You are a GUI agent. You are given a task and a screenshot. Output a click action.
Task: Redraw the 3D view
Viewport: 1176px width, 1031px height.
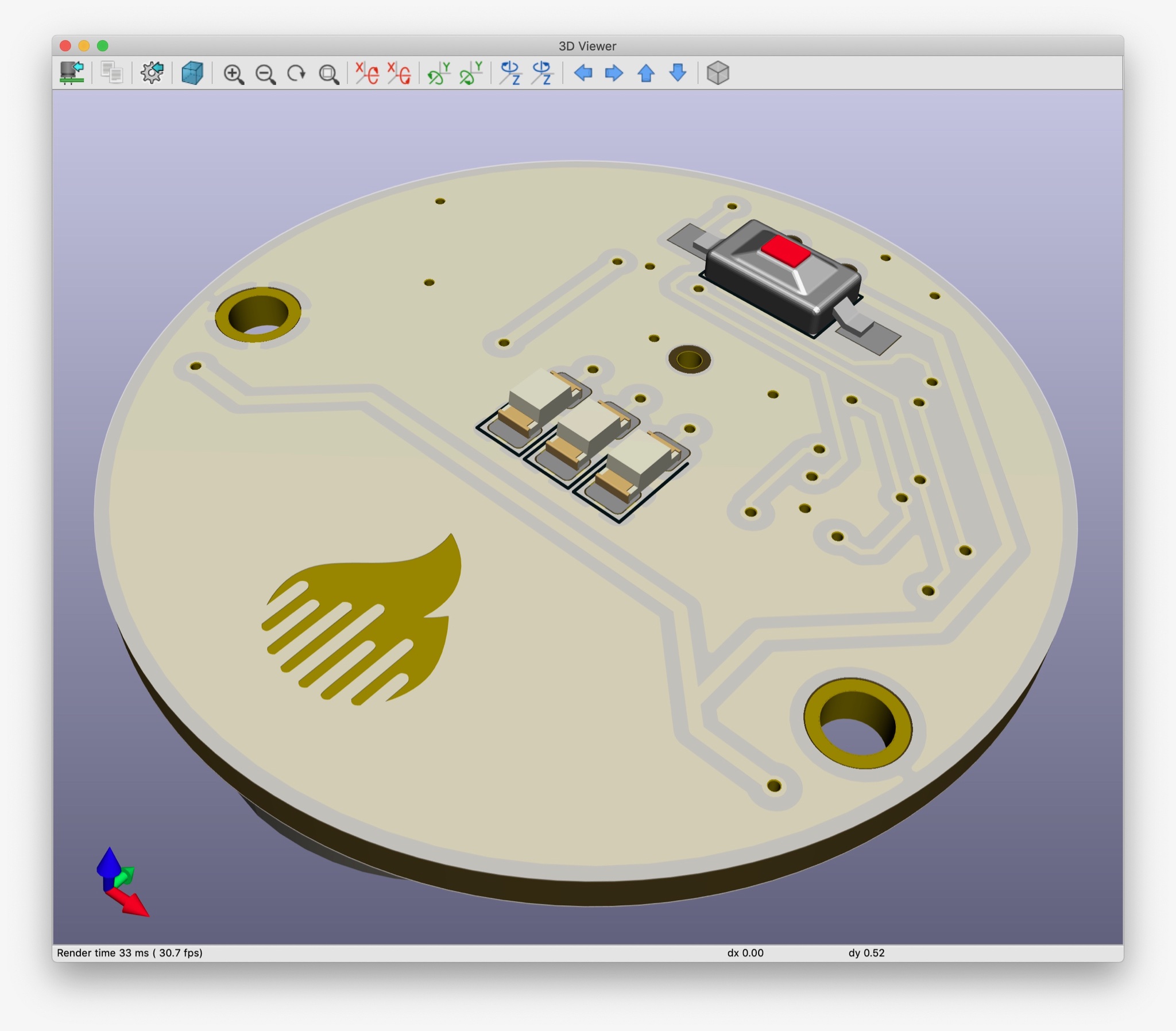click(x=296, y=73)
